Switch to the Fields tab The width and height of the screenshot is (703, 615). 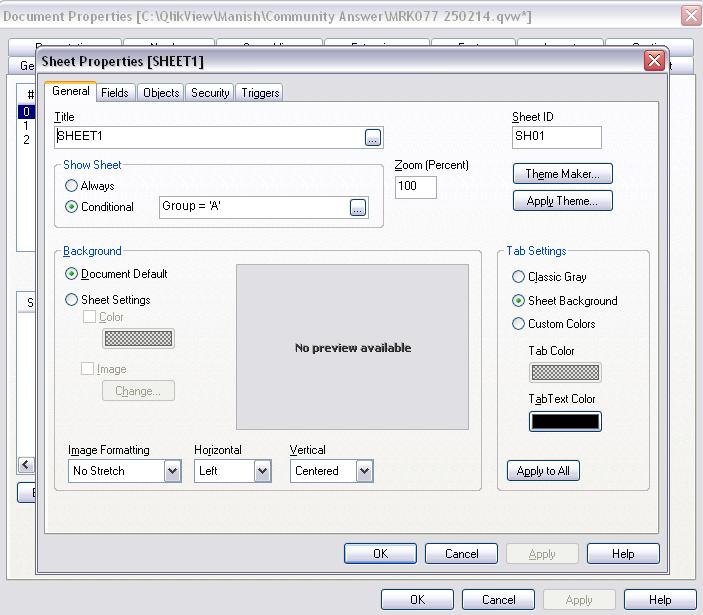pyautogui.click(x=115, y=93)
